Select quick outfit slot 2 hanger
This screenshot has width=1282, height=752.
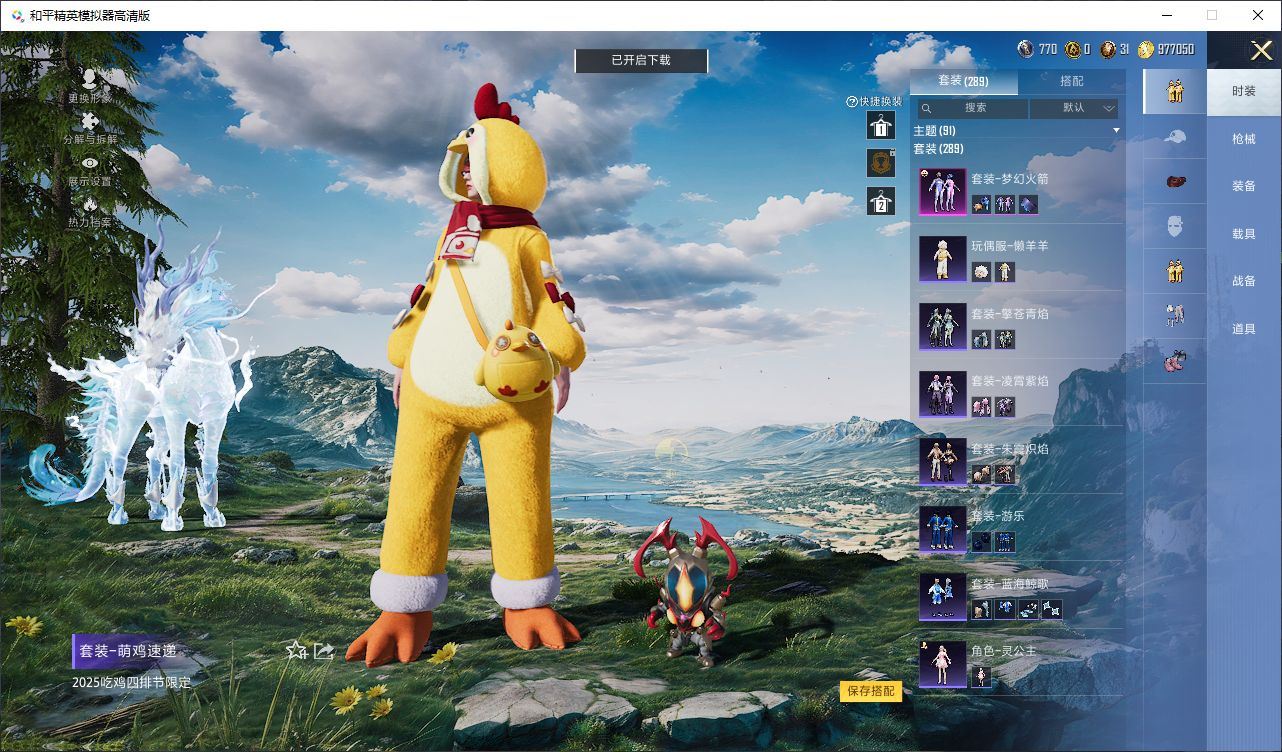coord(880,201)
